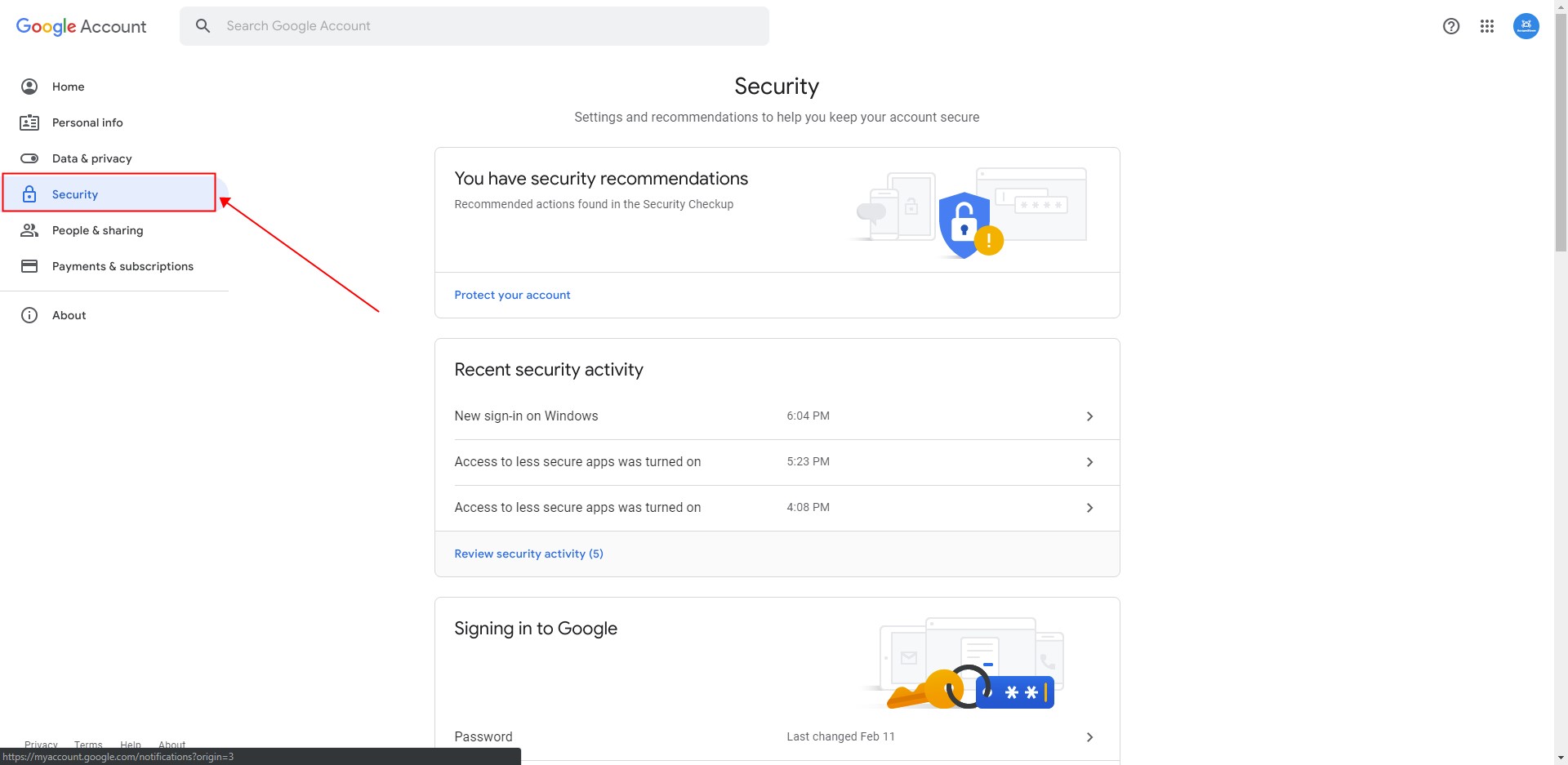Click the Terms footer link

click(x=88, y=745)
